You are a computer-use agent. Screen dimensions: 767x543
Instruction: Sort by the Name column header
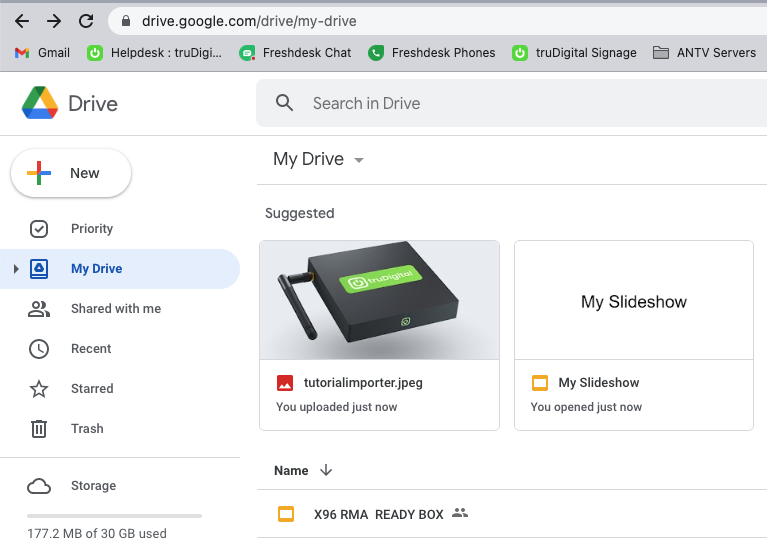(x=291, y=471)
